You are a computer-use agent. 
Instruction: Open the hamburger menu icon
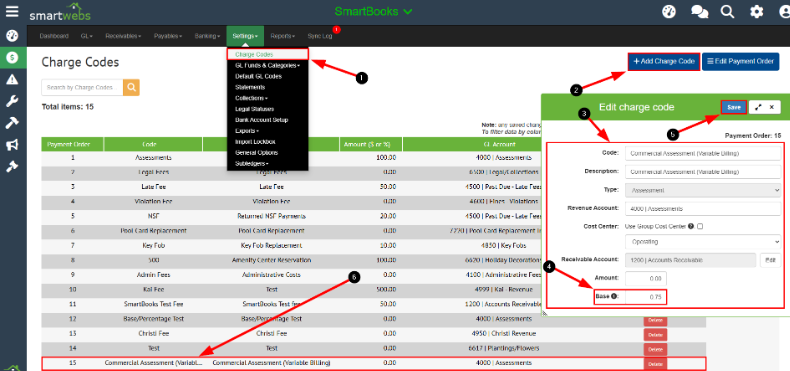(12, 12)
